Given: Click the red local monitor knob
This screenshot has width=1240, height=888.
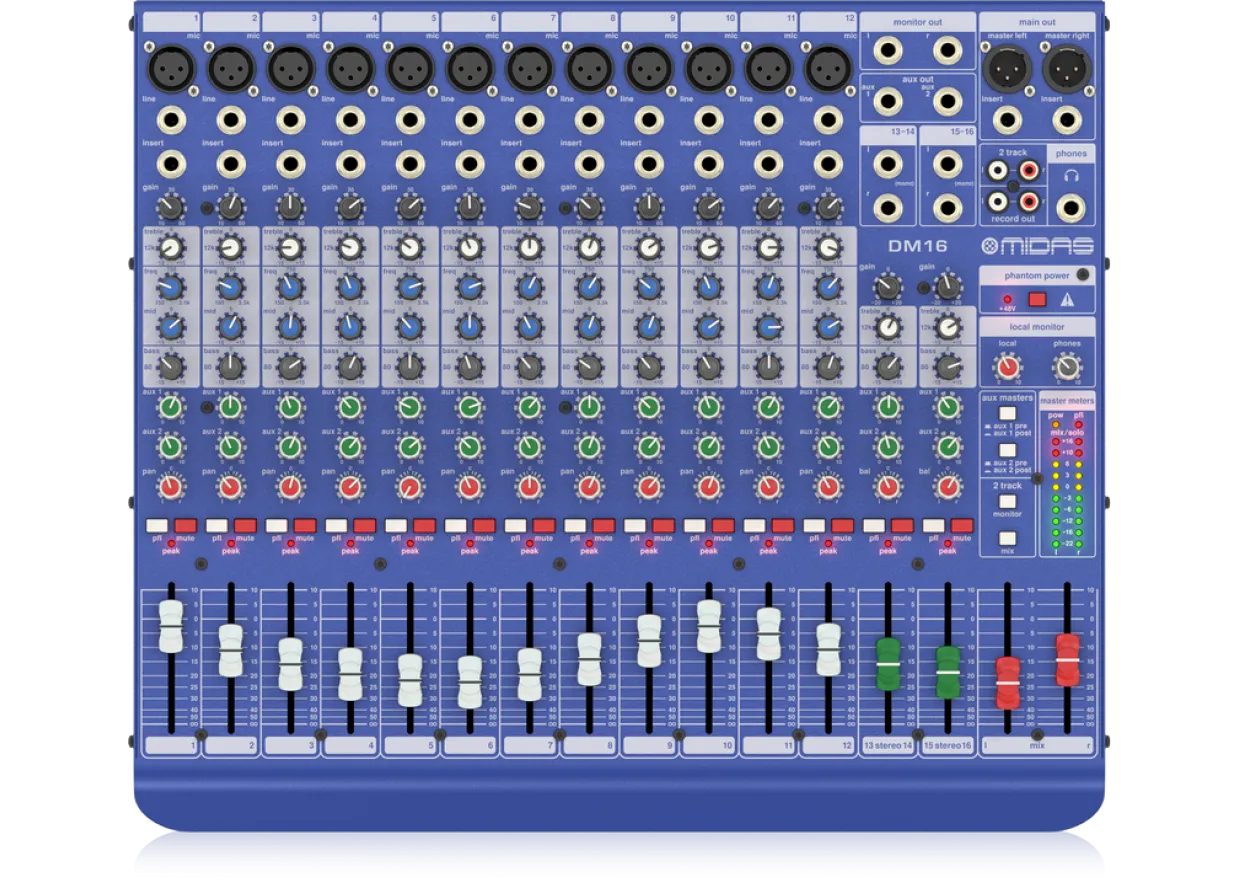Looking at the screenshot, I should tap(1008, 368).
